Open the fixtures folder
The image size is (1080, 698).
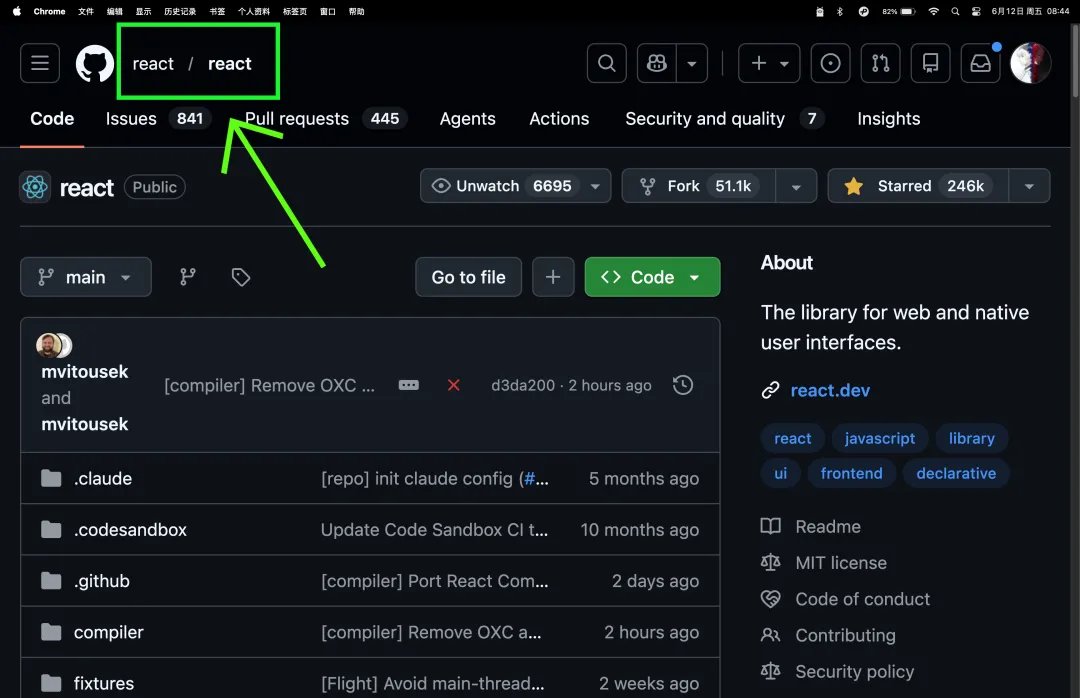[104, 684]
